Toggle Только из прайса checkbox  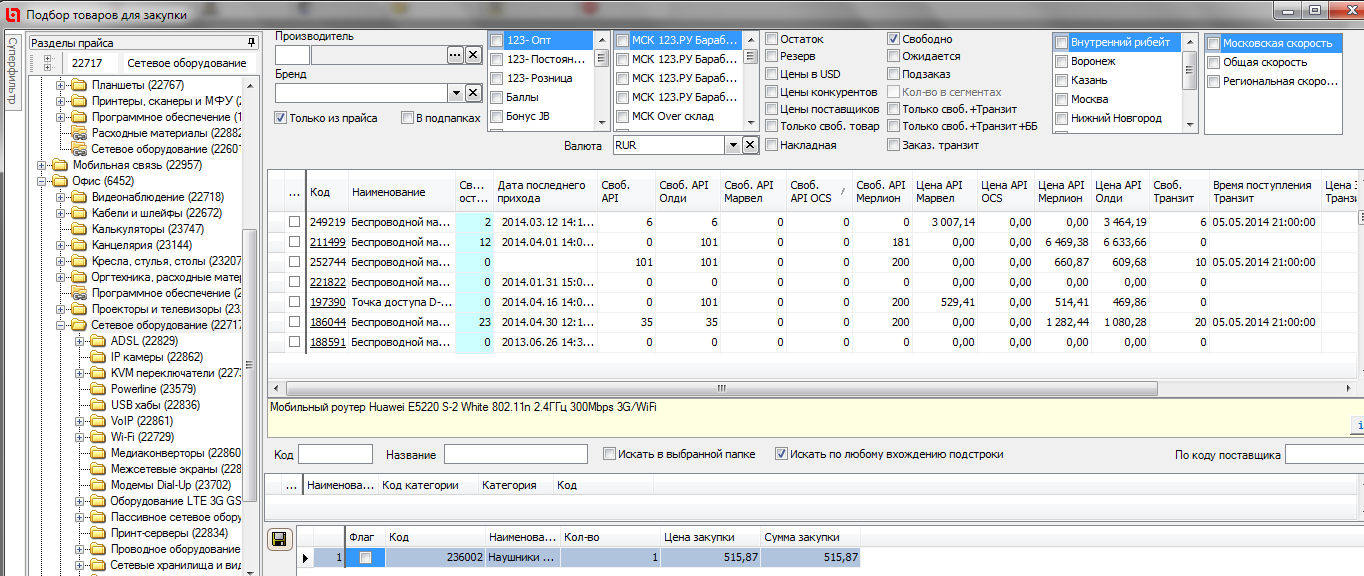[x=280, y=118]
